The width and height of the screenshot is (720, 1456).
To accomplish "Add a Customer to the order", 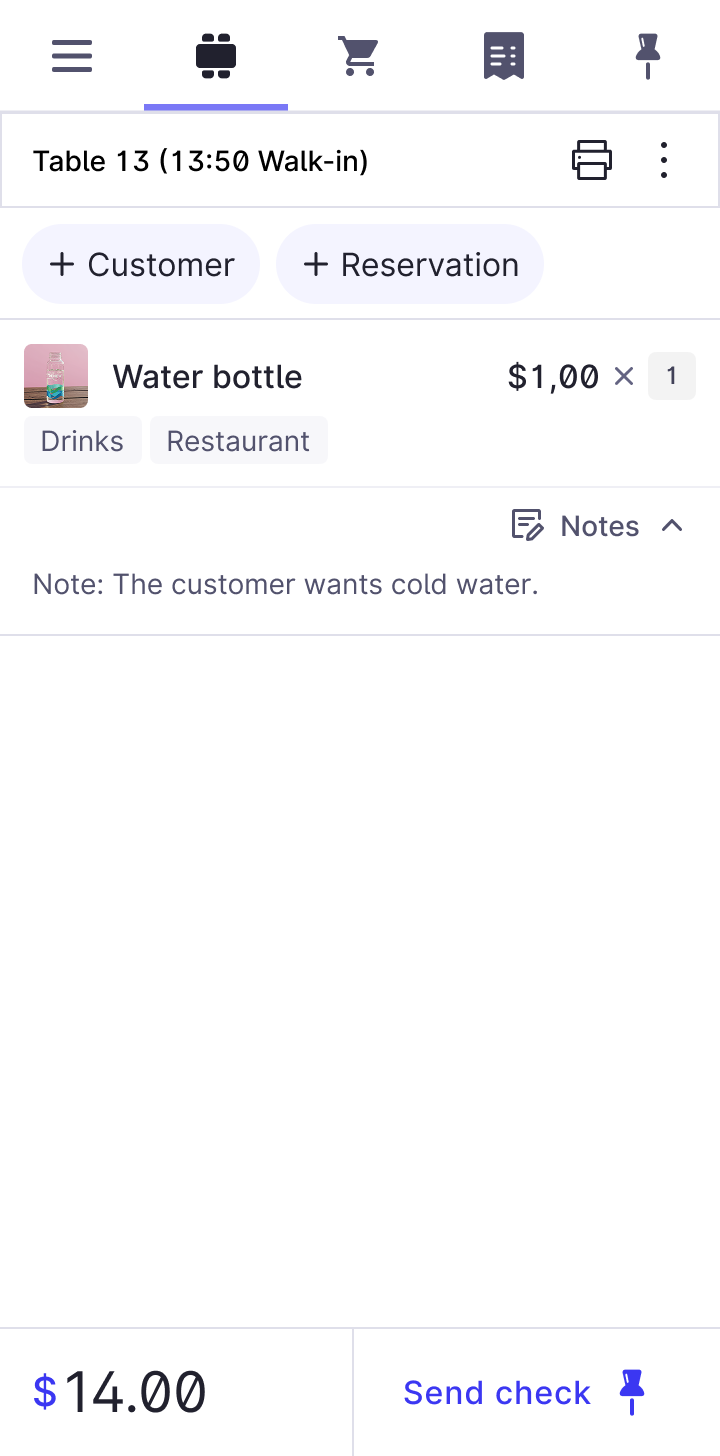I will [x=141, y=264].
